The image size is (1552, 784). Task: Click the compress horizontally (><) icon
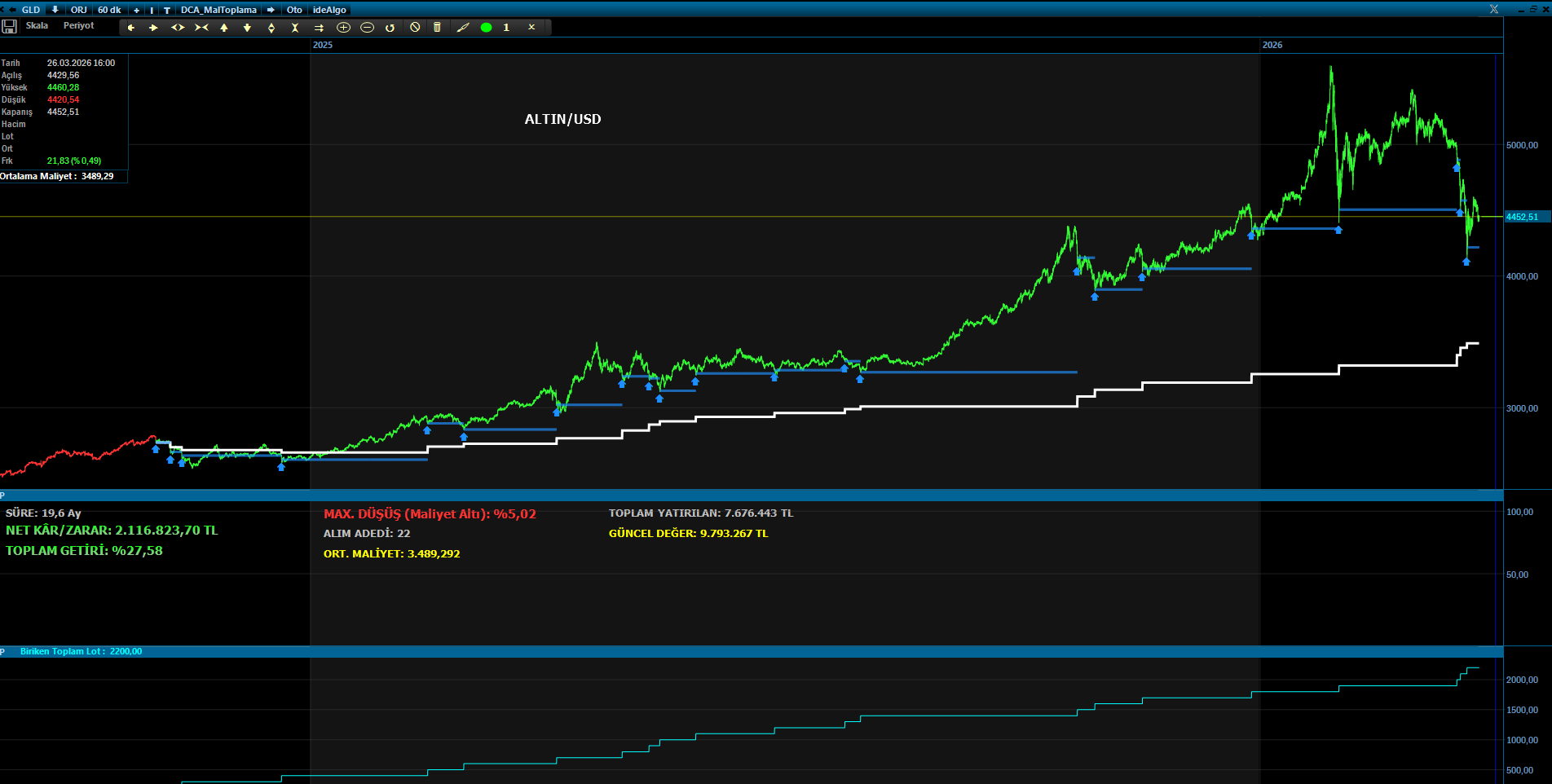[x=201, y=28]
